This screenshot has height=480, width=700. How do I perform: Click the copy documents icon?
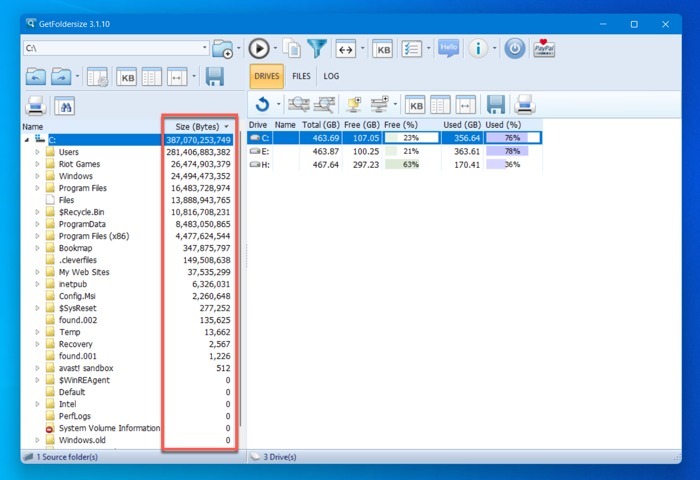pos(292,49)
